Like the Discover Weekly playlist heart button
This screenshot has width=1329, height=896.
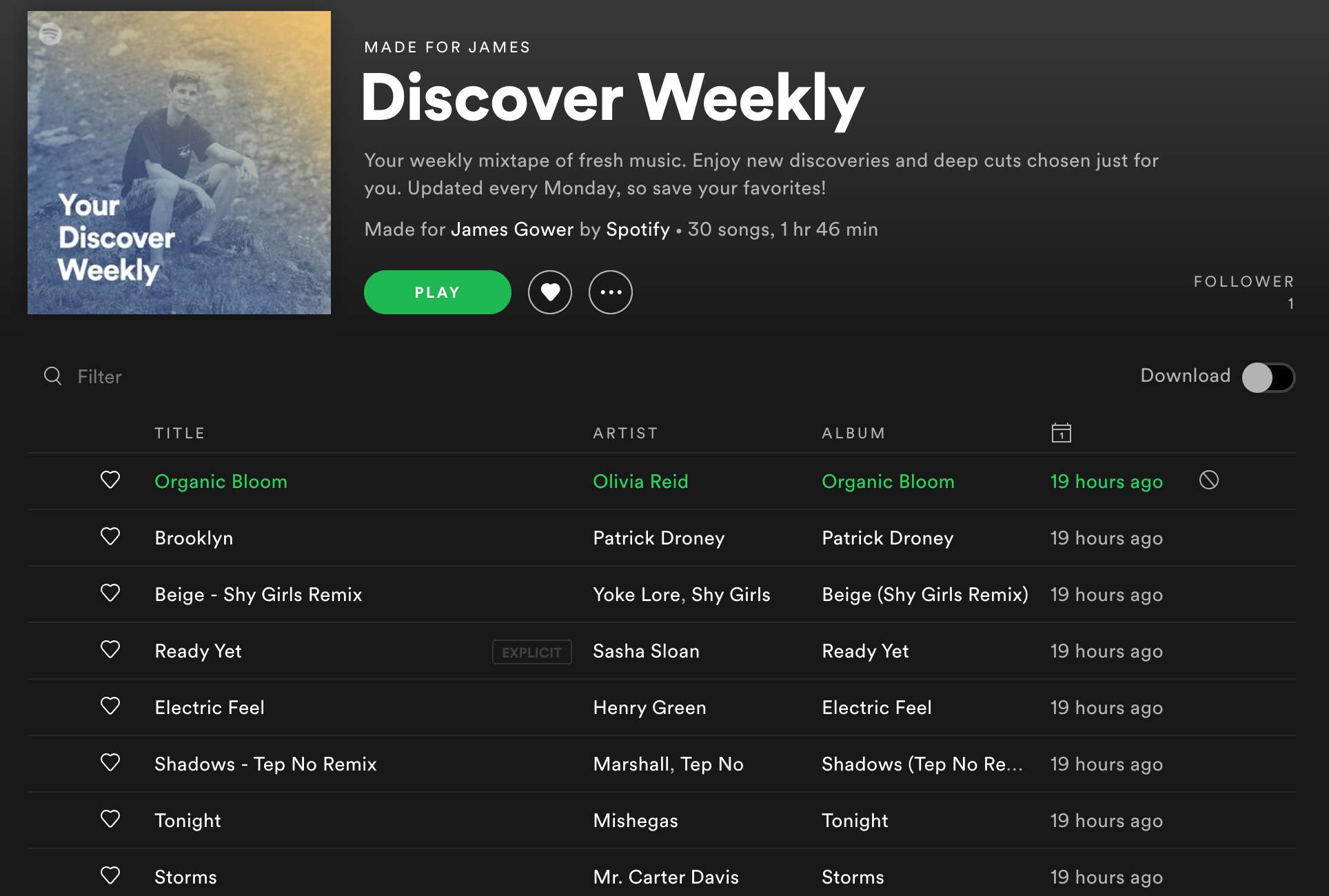[549, 292]
